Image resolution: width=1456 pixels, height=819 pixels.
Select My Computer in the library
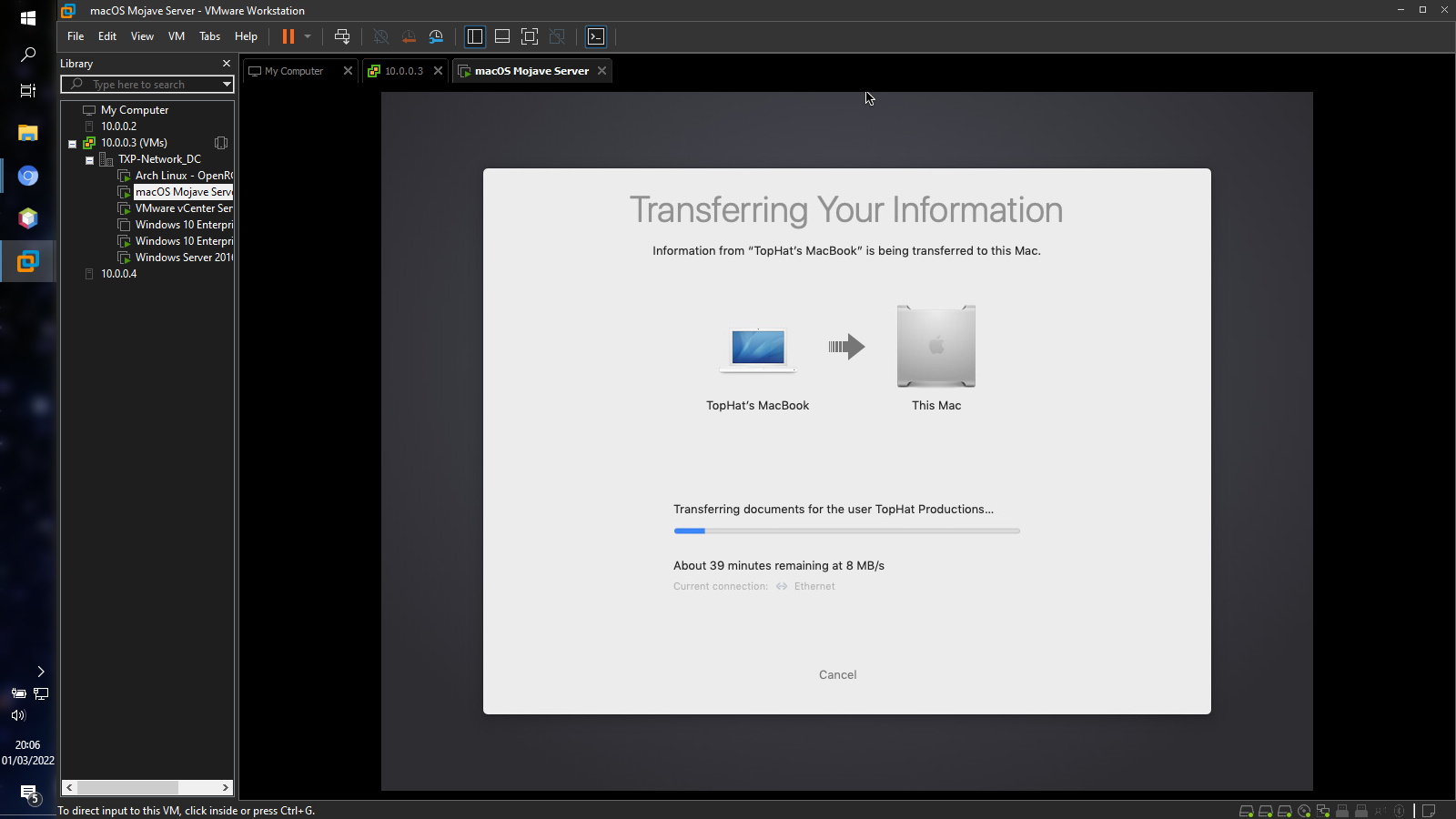pyautogui.click(x=135, y=110)
